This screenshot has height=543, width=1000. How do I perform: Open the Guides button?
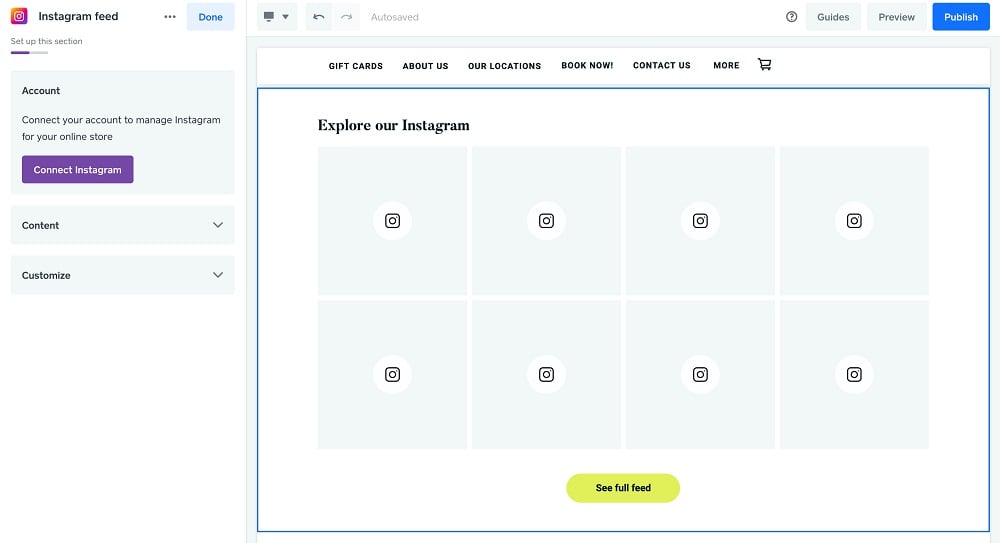tap(833, 17)
